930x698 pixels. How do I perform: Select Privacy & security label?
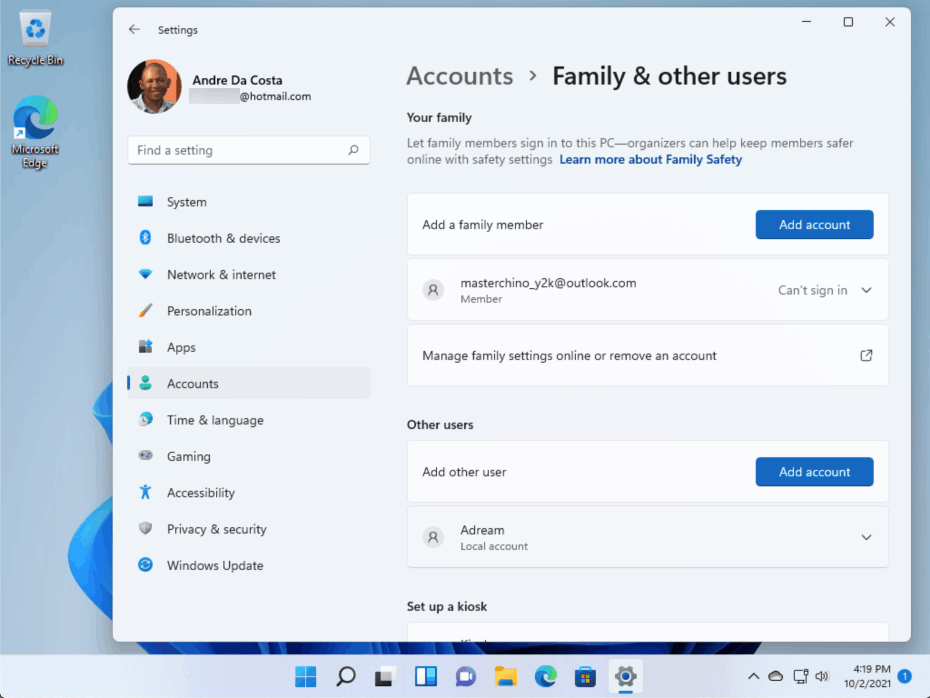[x=216, y=529]
